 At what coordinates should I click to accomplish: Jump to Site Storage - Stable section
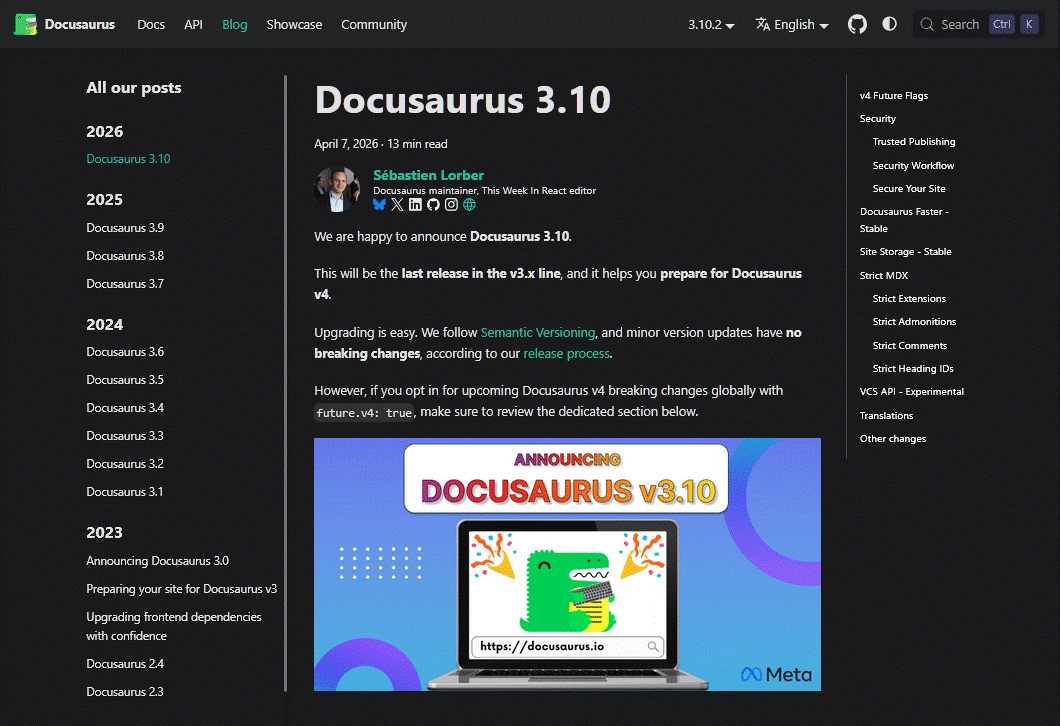(x=906, y=251)
